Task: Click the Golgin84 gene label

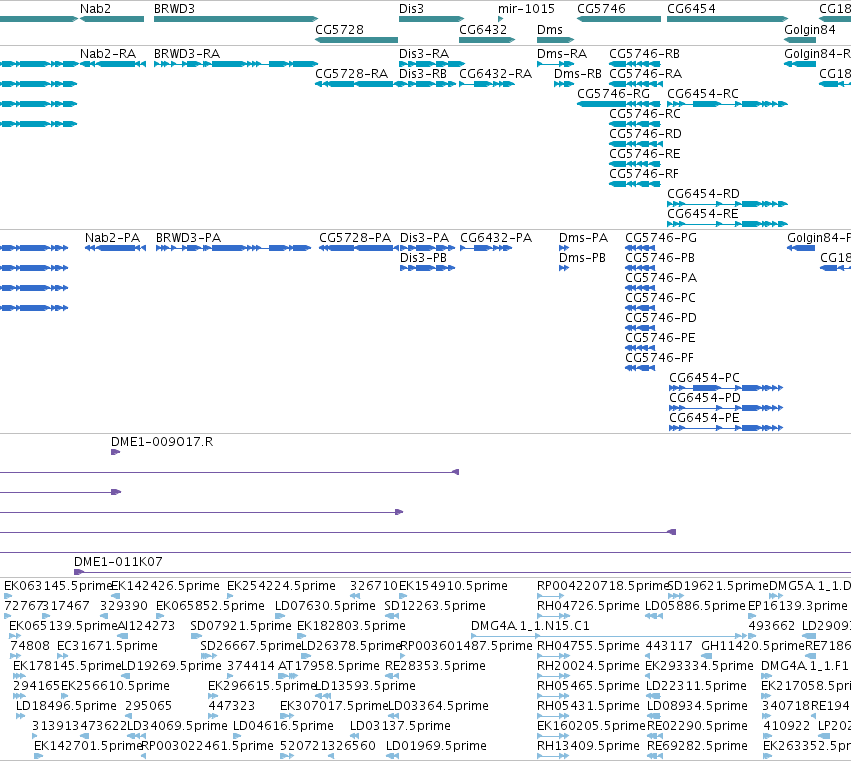Action: [810, 29]
